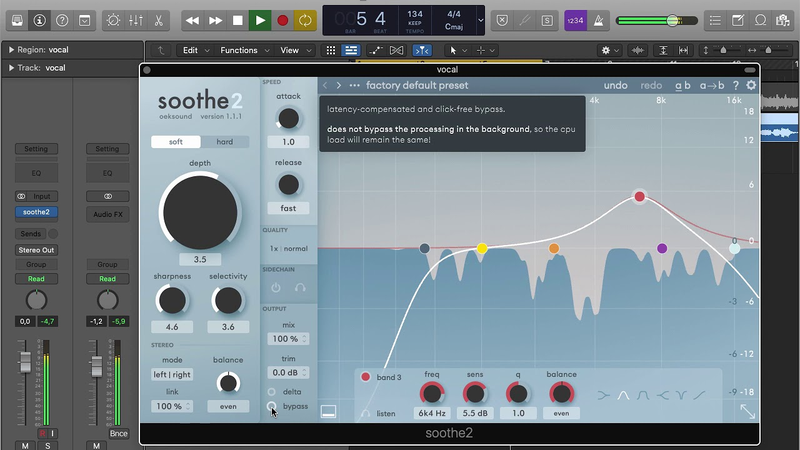This screenshot has width=800, height=450.
Task: Toggle the cycle loop button
Action: [305, 20]
